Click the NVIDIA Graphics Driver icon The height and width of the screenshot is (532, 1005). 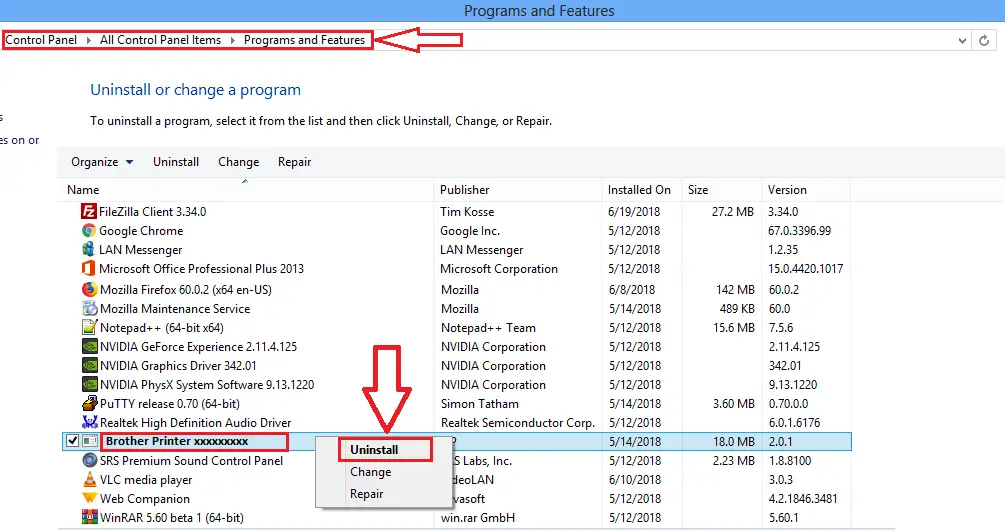click(x=90, y=365)
